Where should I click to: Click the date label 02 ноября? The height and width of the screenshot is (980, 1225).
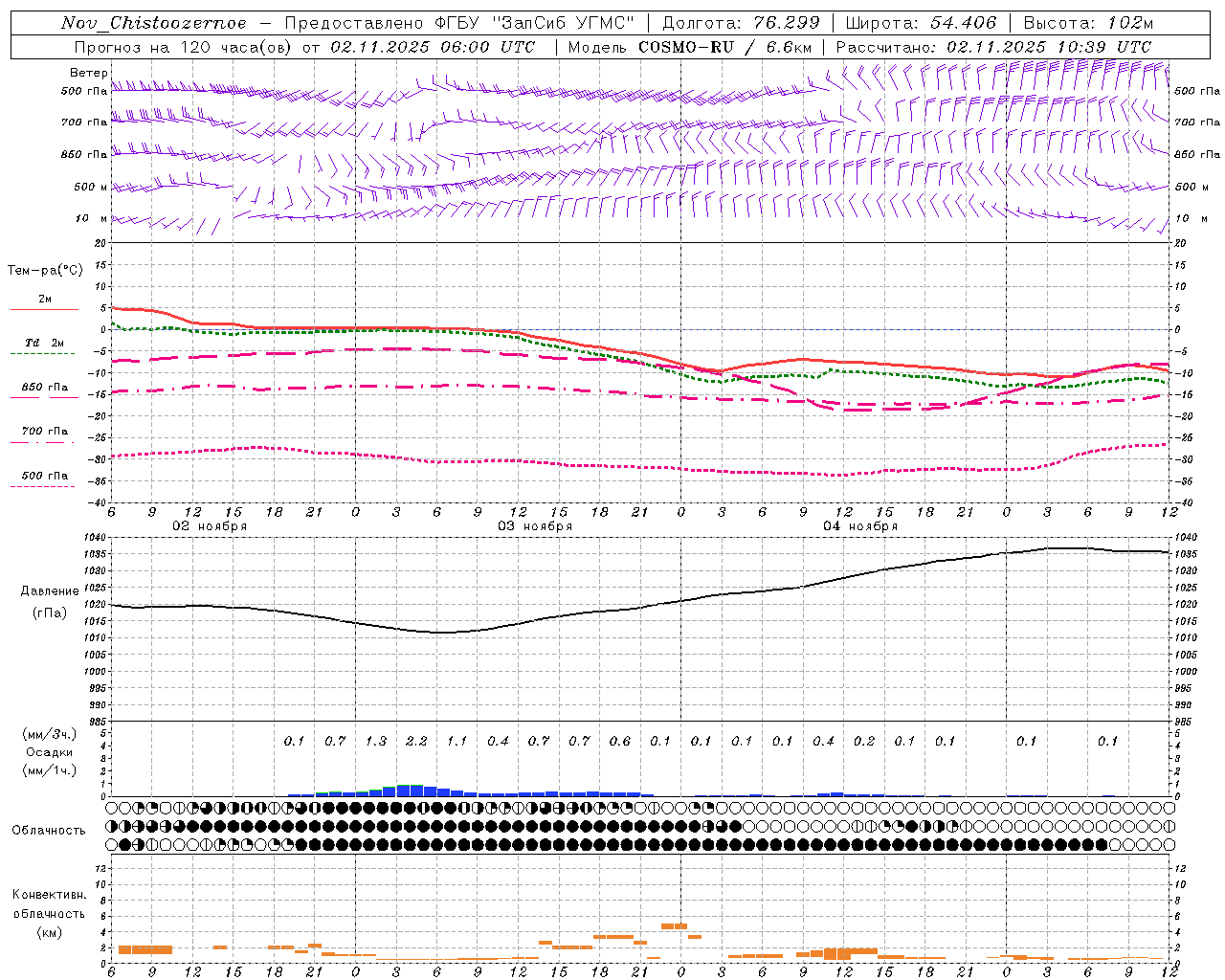(x=210, y=526)
